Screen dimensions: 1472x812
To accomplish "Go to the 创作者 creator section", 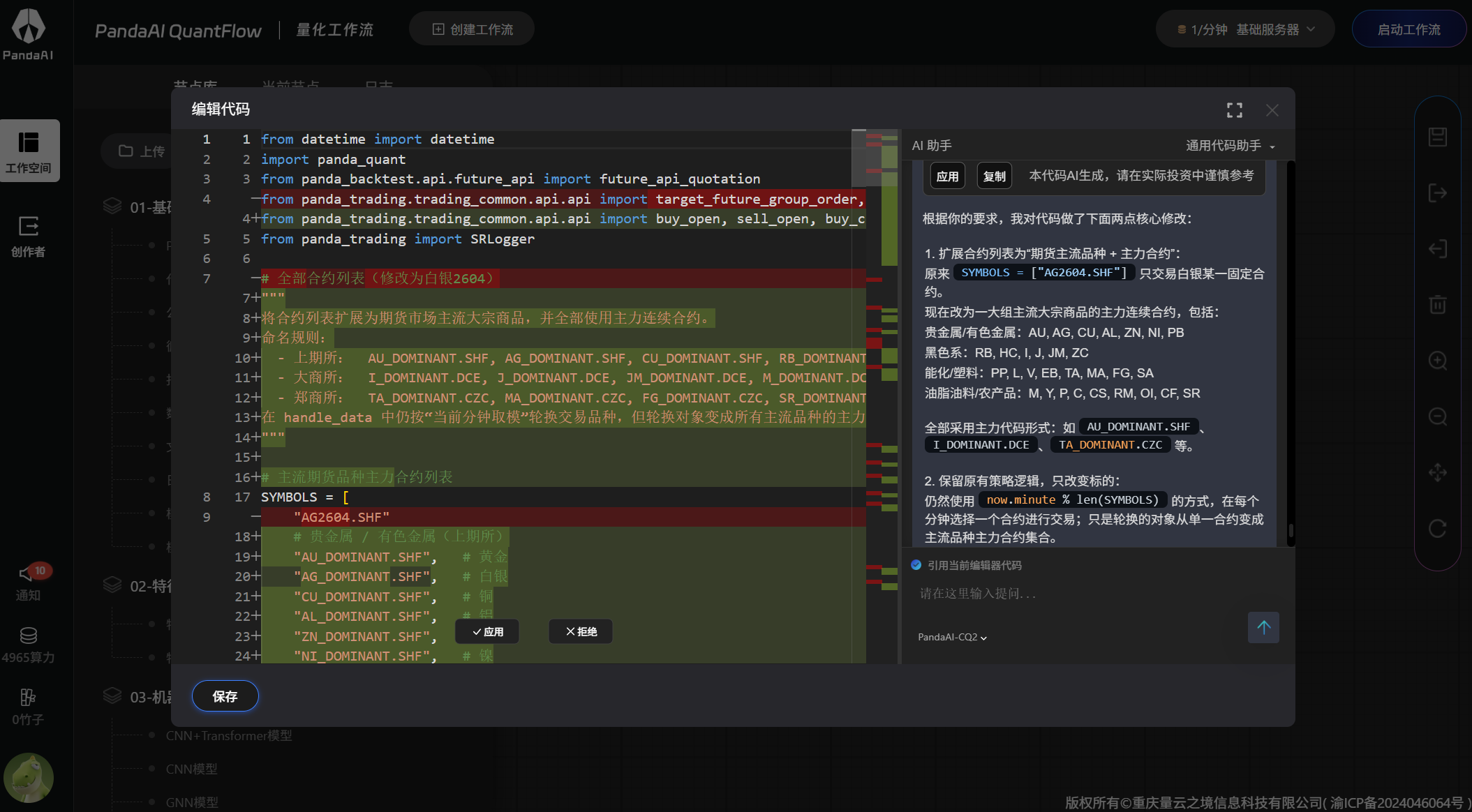I will tap(29, 236).
